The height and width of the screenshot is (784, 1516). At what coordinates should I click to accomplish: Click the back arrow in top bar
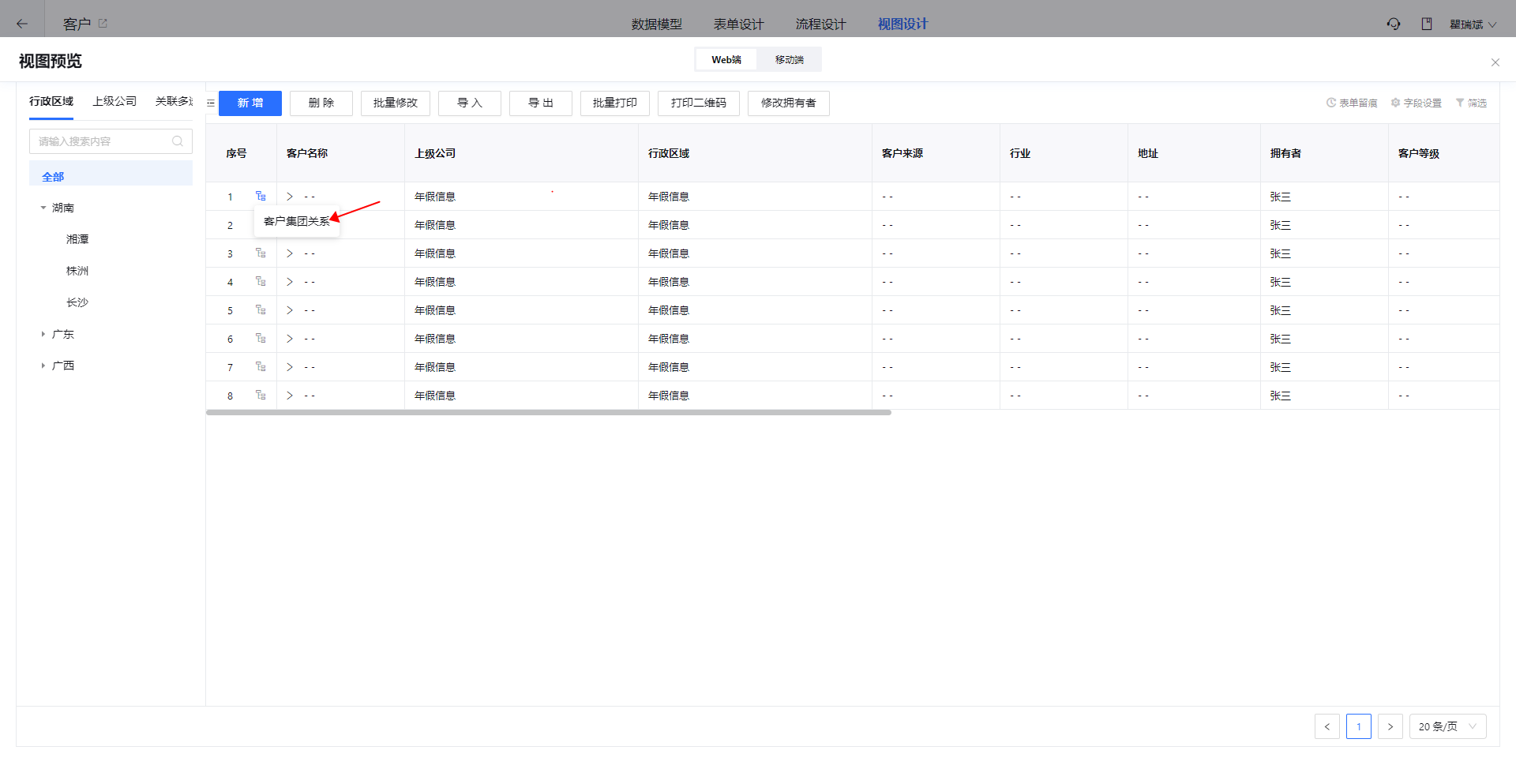click(x=22, y=24)
